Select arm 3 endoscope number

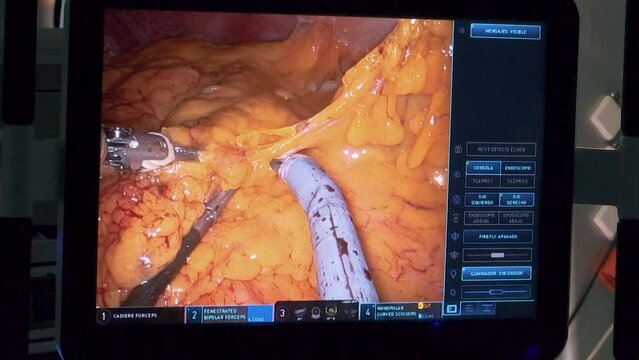[x=282, y=313]
